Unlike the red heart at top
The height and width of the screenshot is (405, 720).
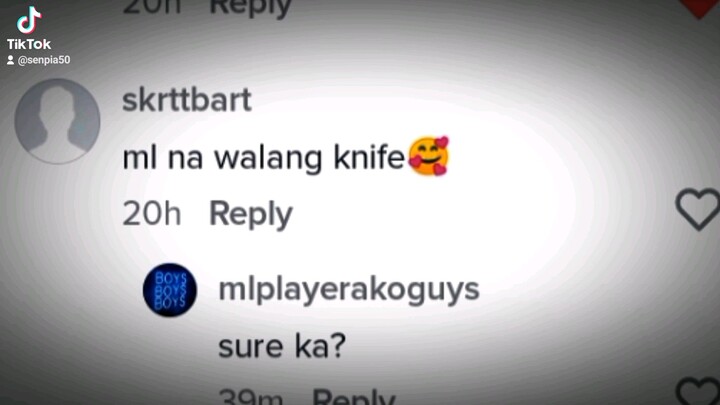[x=700, y=8]
